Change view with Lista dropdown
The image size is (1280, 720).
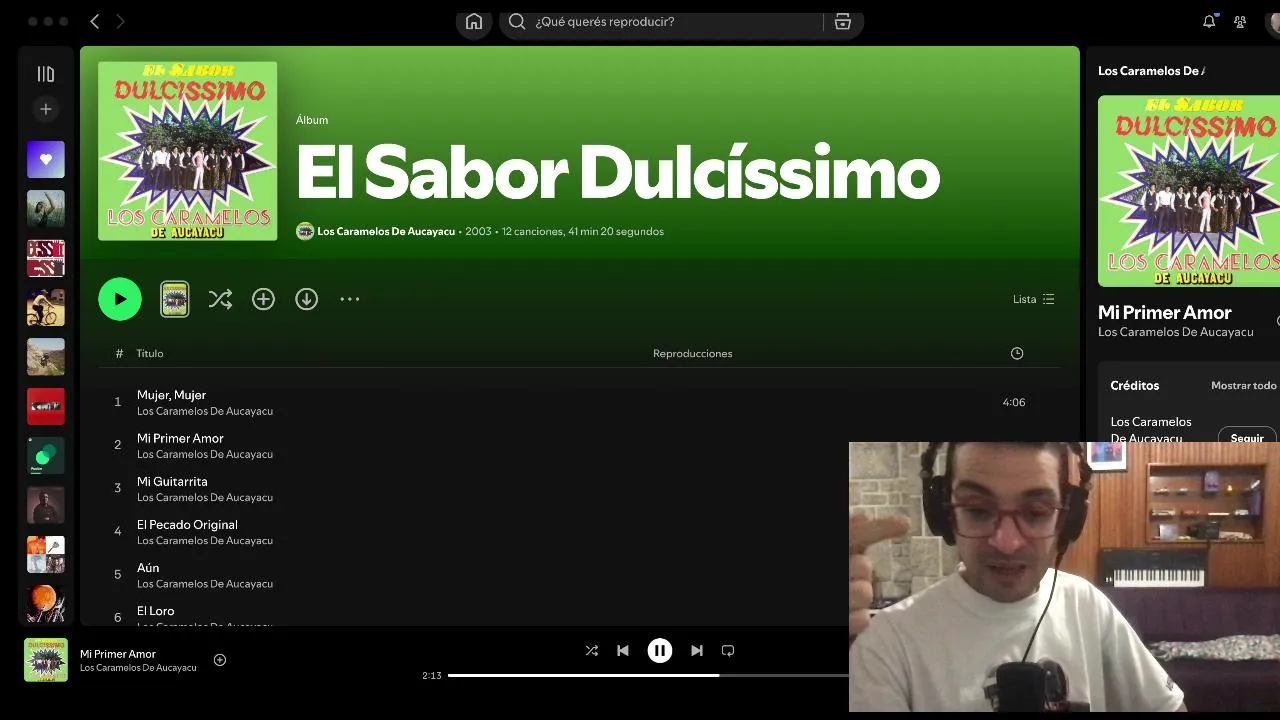(1033, 299)
